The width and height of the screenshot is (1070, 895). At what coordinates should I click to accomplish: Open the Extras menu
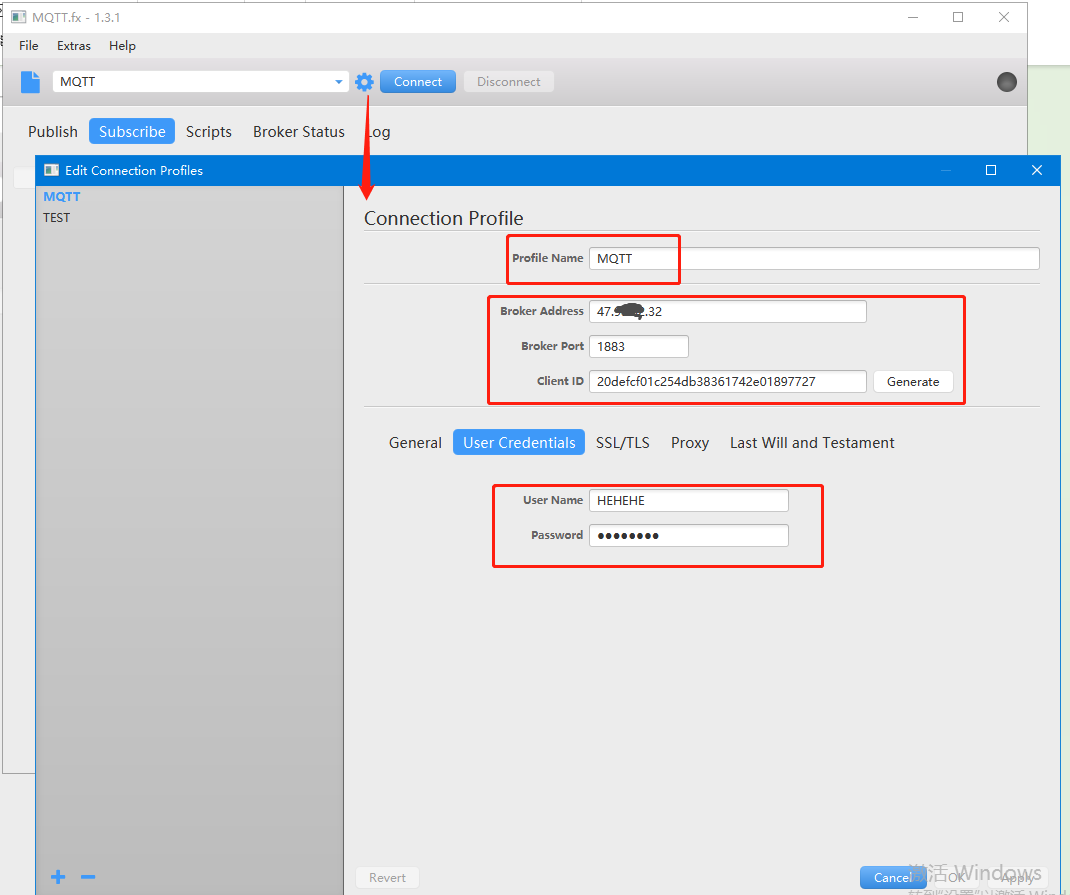tap(74, 46)
